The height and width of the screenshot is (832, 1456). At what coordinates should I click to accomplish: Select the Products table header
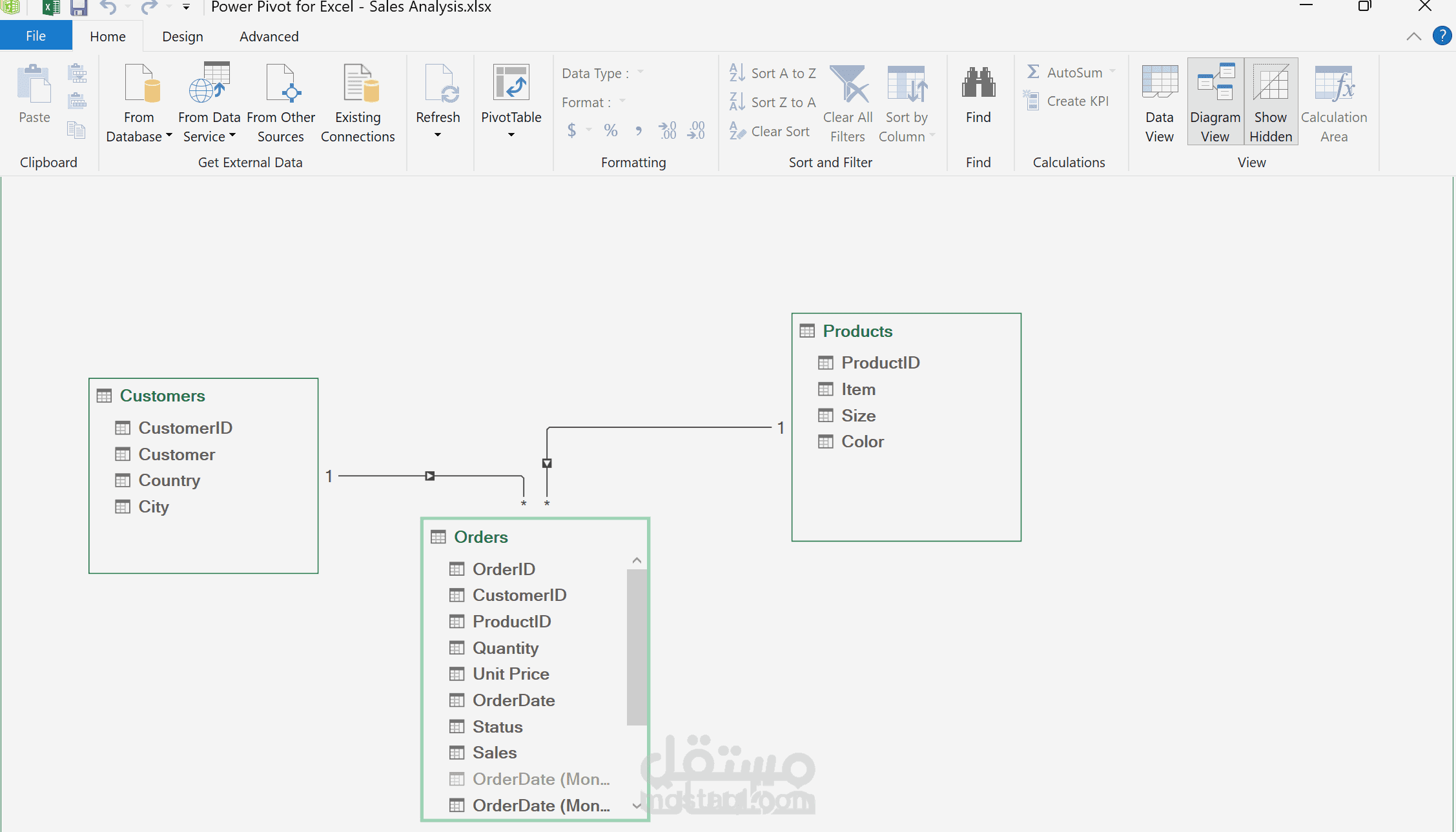(x=857, y=331)
